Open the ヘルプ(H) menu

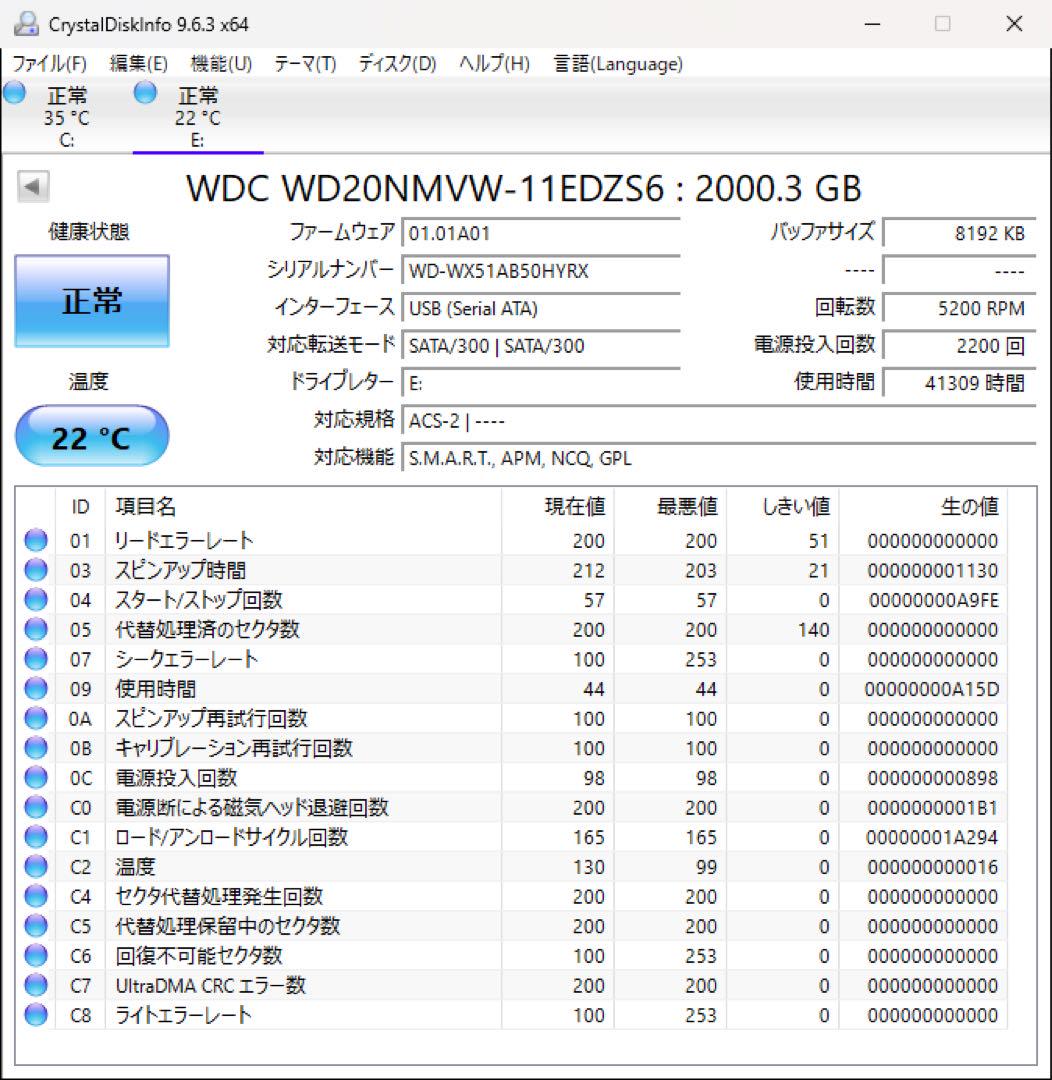click(x=495, y=64)
